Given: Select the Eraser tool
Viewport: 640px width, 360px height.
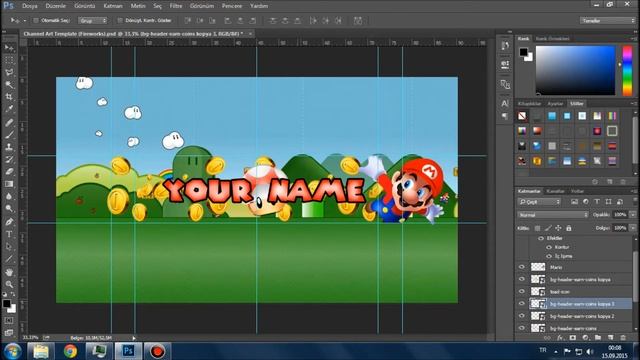Looking at the screenshot, I should click(x=9, y=172).
